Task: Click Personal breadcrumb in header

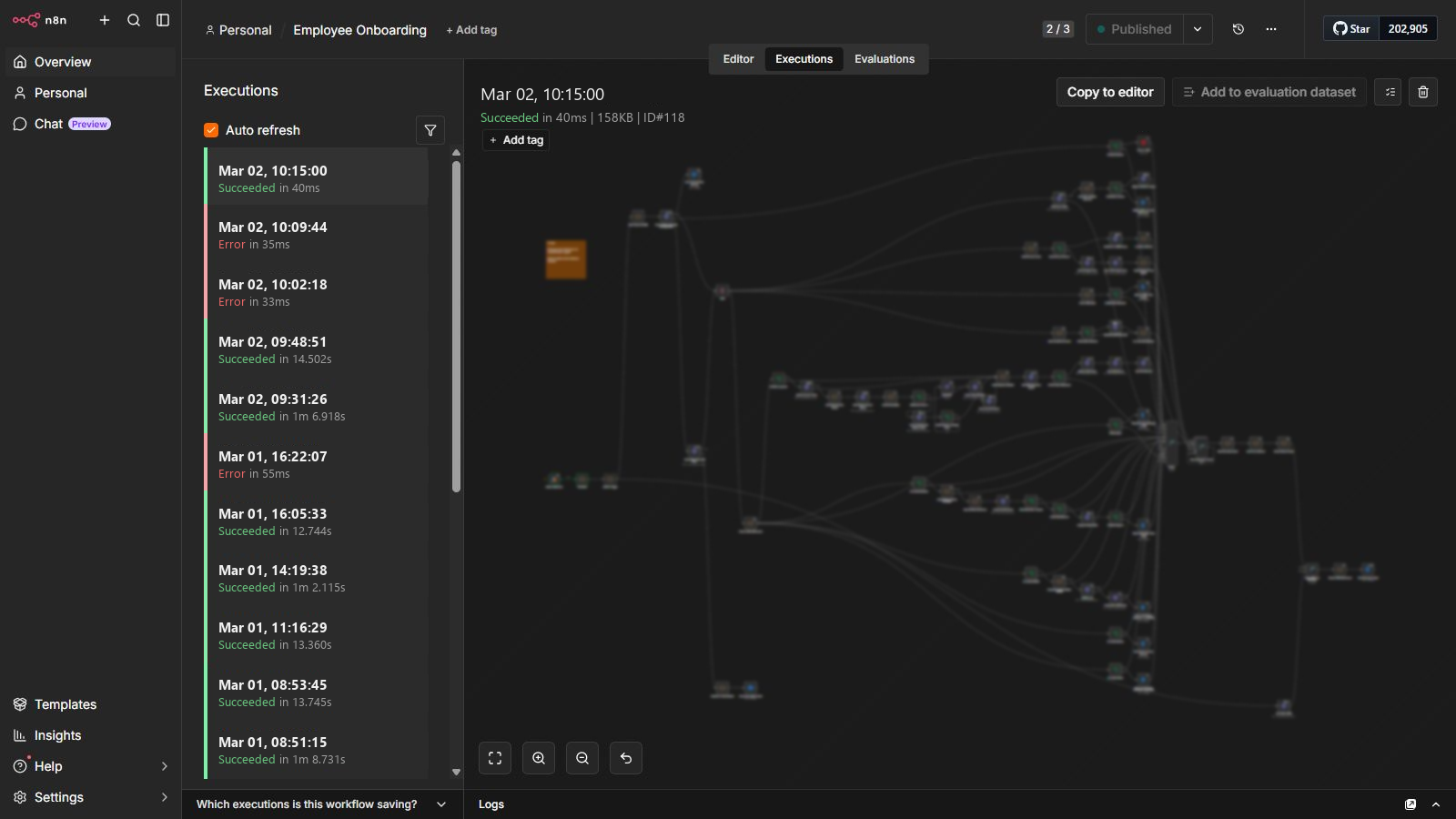Action: tap(238, 30)
